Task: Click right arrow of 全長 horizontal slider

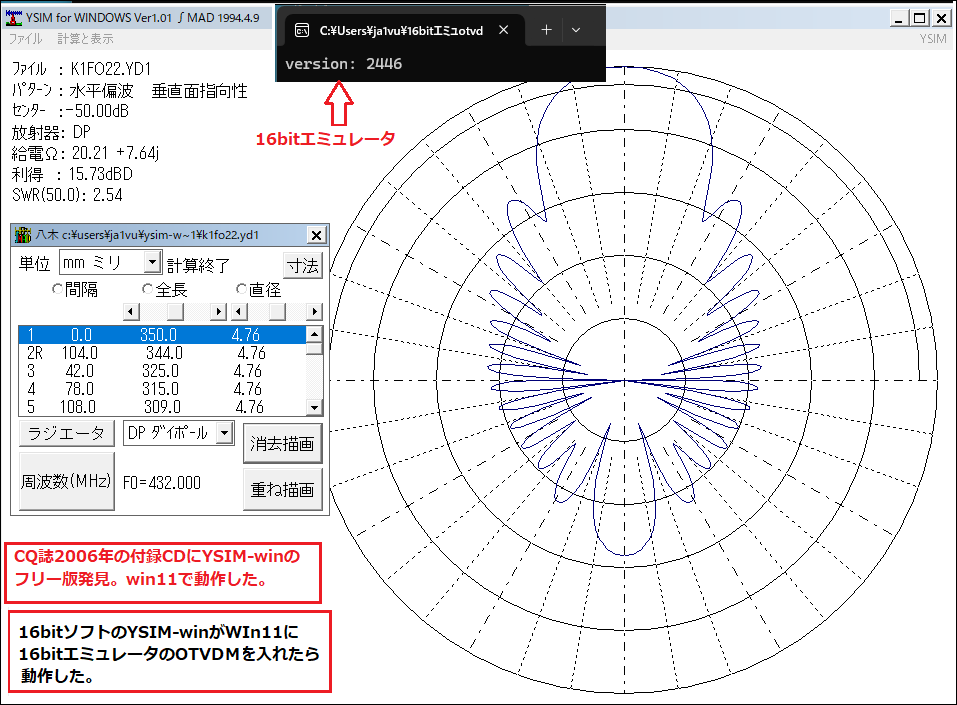Action: point(218,312)
